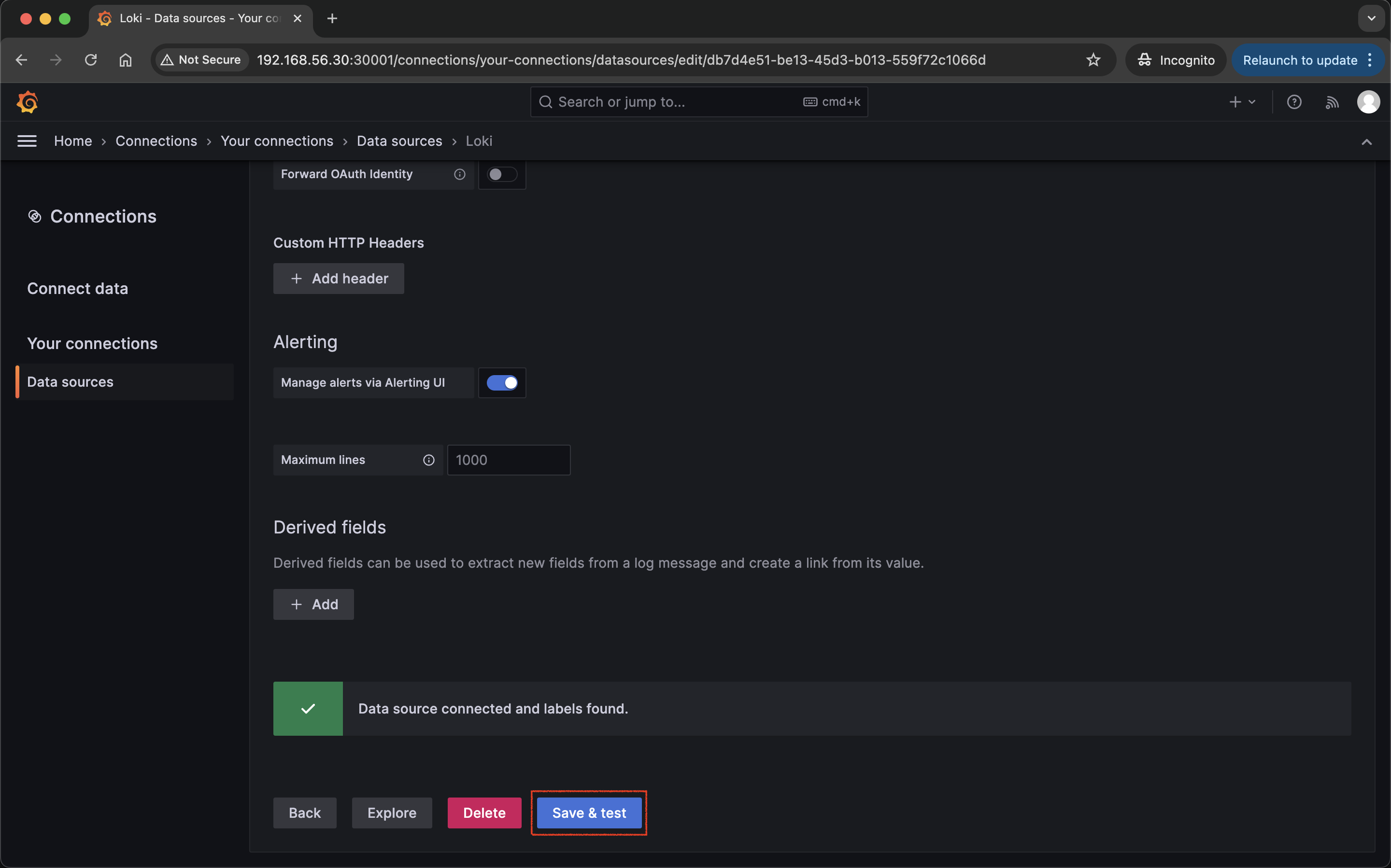Click the Save & test button
Image resolution: width=1391 pixels, height=868 pixels.
click(589, 813)
